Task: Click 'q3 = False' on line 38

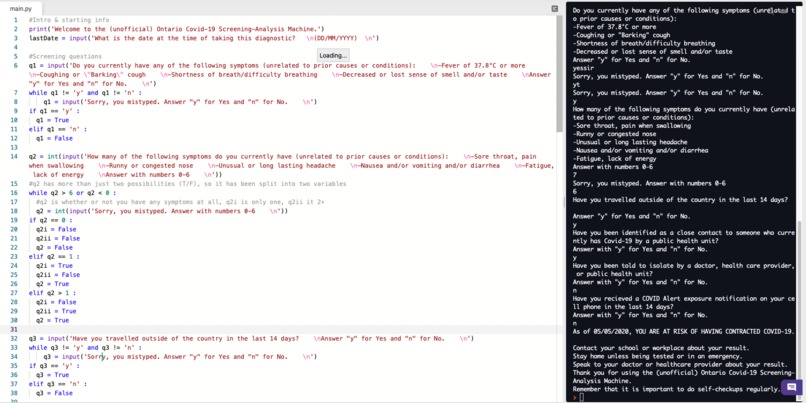Action: coord(54,393)
